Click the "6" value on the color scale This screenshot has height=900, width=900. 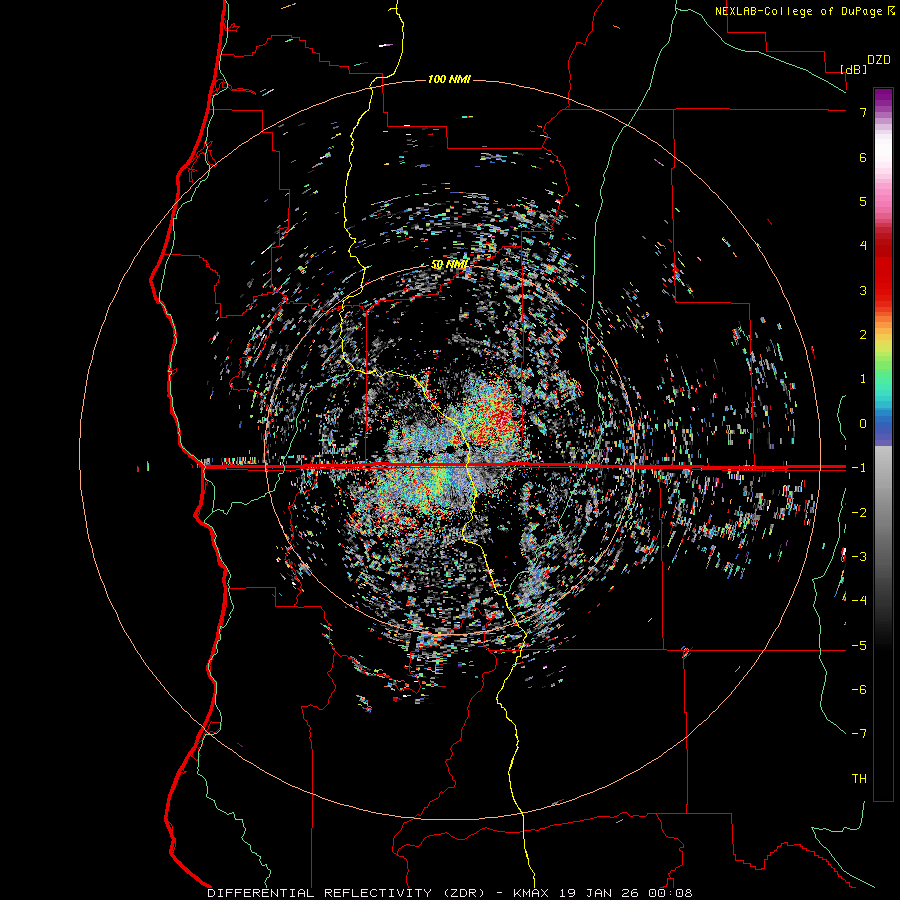coord(863,157)
